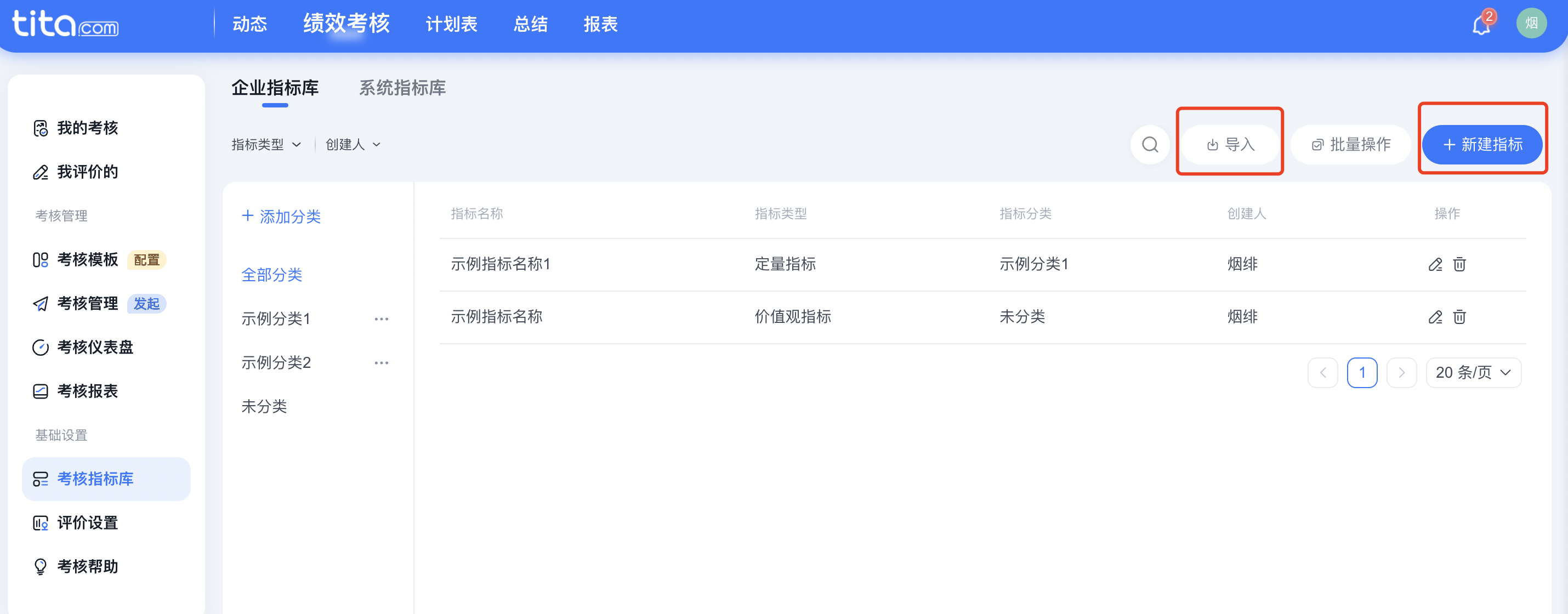Screen dimensions: 1568x614
Task: Open more options for 示例分类2
Action: (x=382, y=363)
